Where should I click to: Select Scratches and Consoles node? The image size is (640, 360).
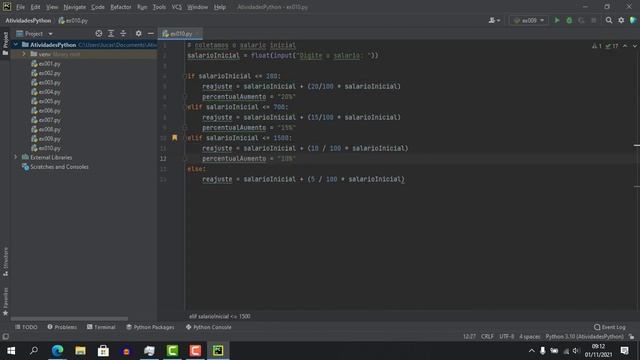coord(55,167)
